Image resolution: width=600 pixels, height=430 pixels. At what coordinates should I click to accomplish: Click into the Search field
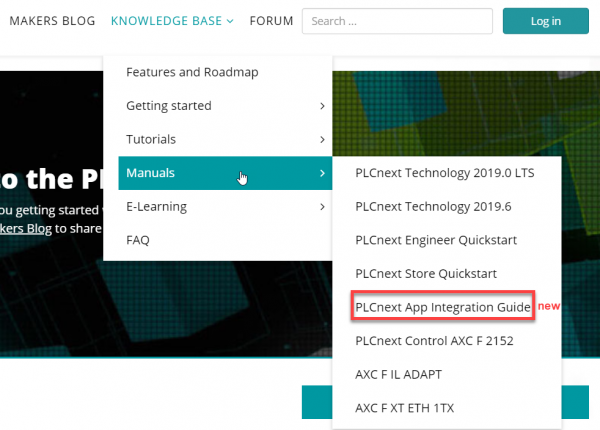pyautogui.click(x=397, y=21)
